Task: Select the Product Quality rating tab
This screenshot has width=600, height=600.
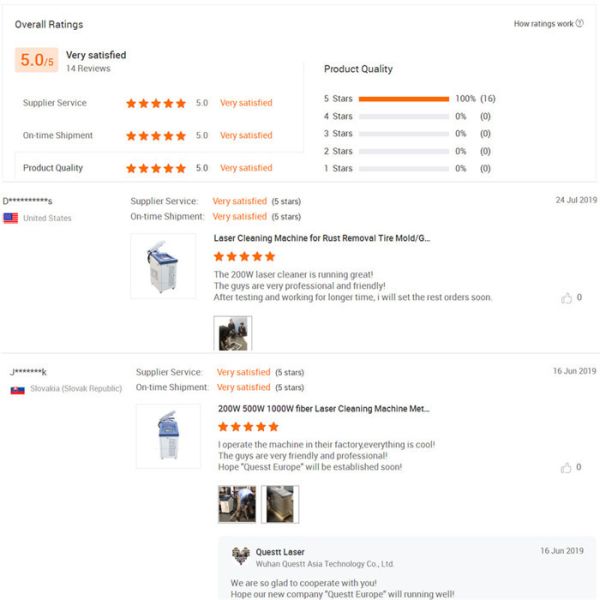Action: coord(53,168)
